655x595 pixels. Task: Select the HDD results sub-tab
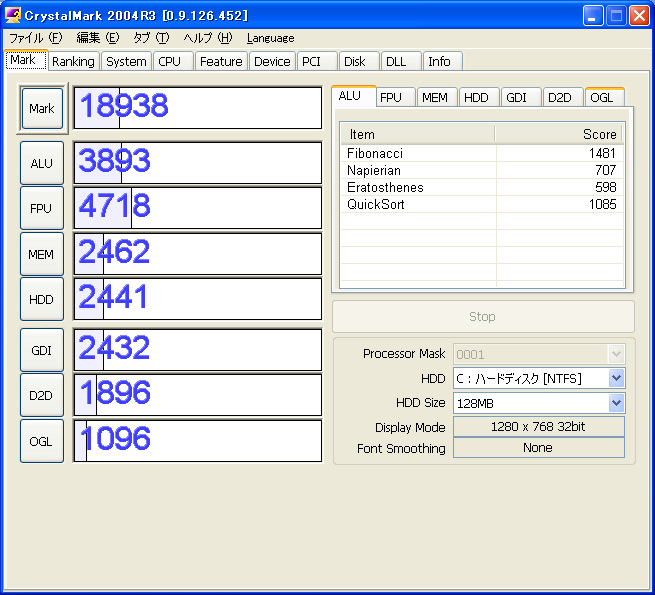(479, 97)
